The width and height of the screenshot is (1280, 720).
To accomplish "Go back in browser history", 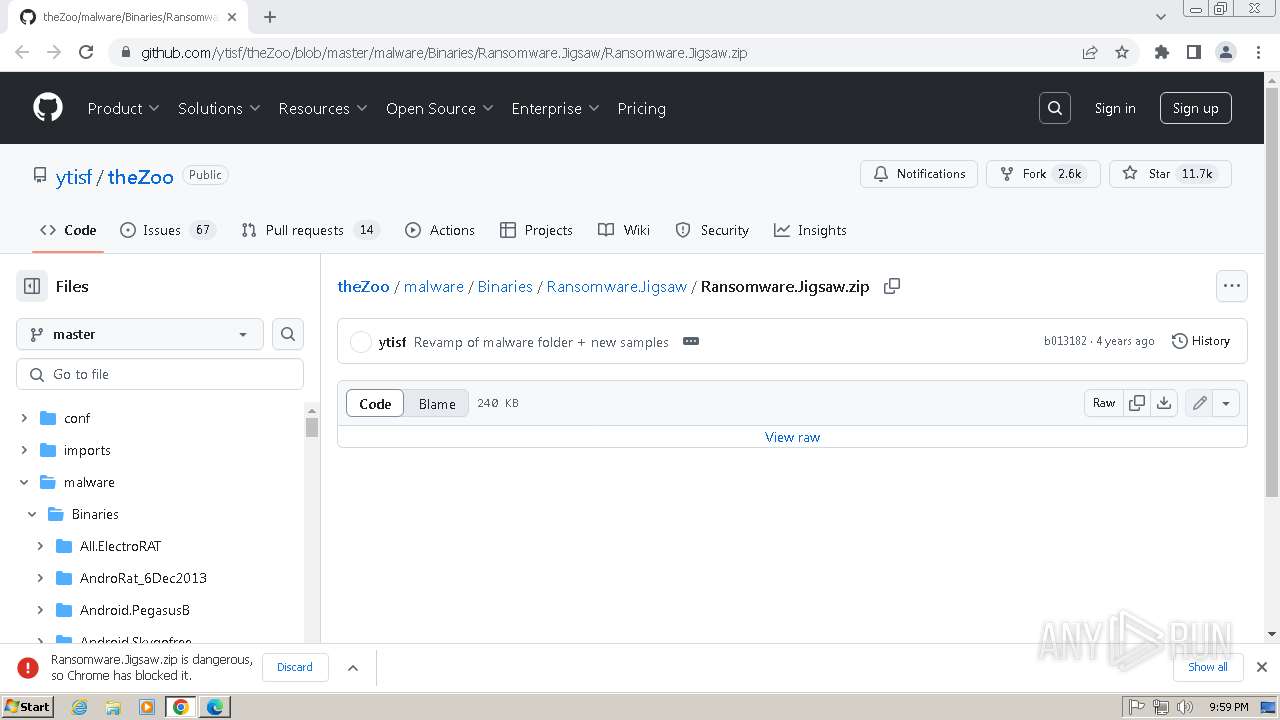I will [22, 52].
